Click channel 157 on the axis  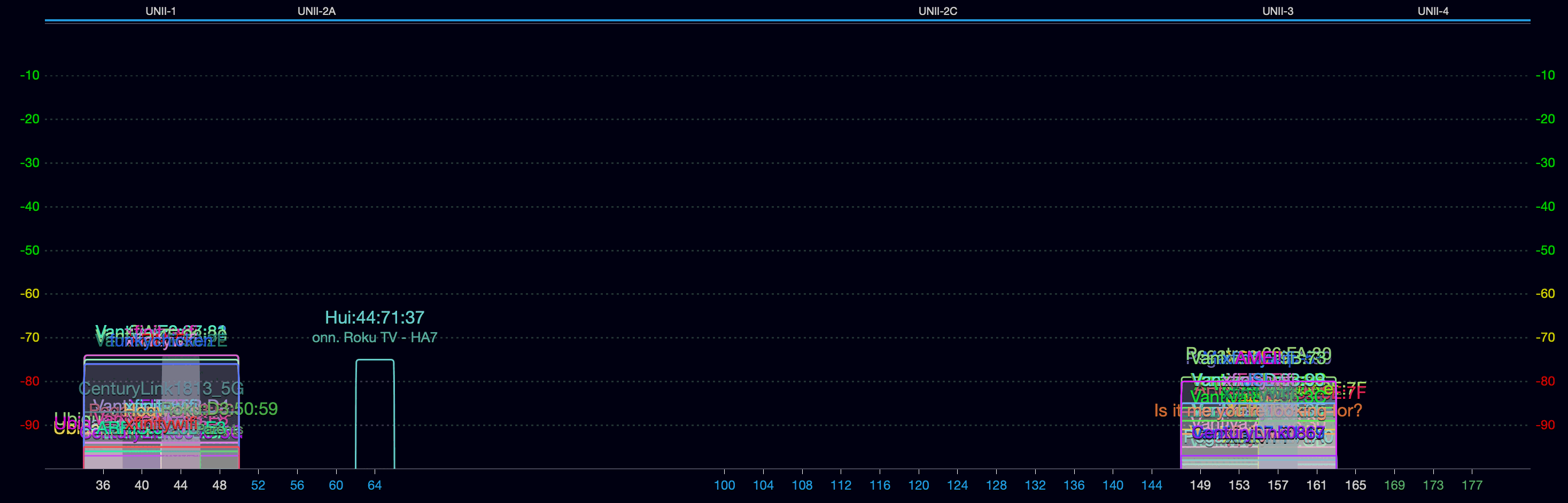pyautogui.click(x=1278, y=485)
